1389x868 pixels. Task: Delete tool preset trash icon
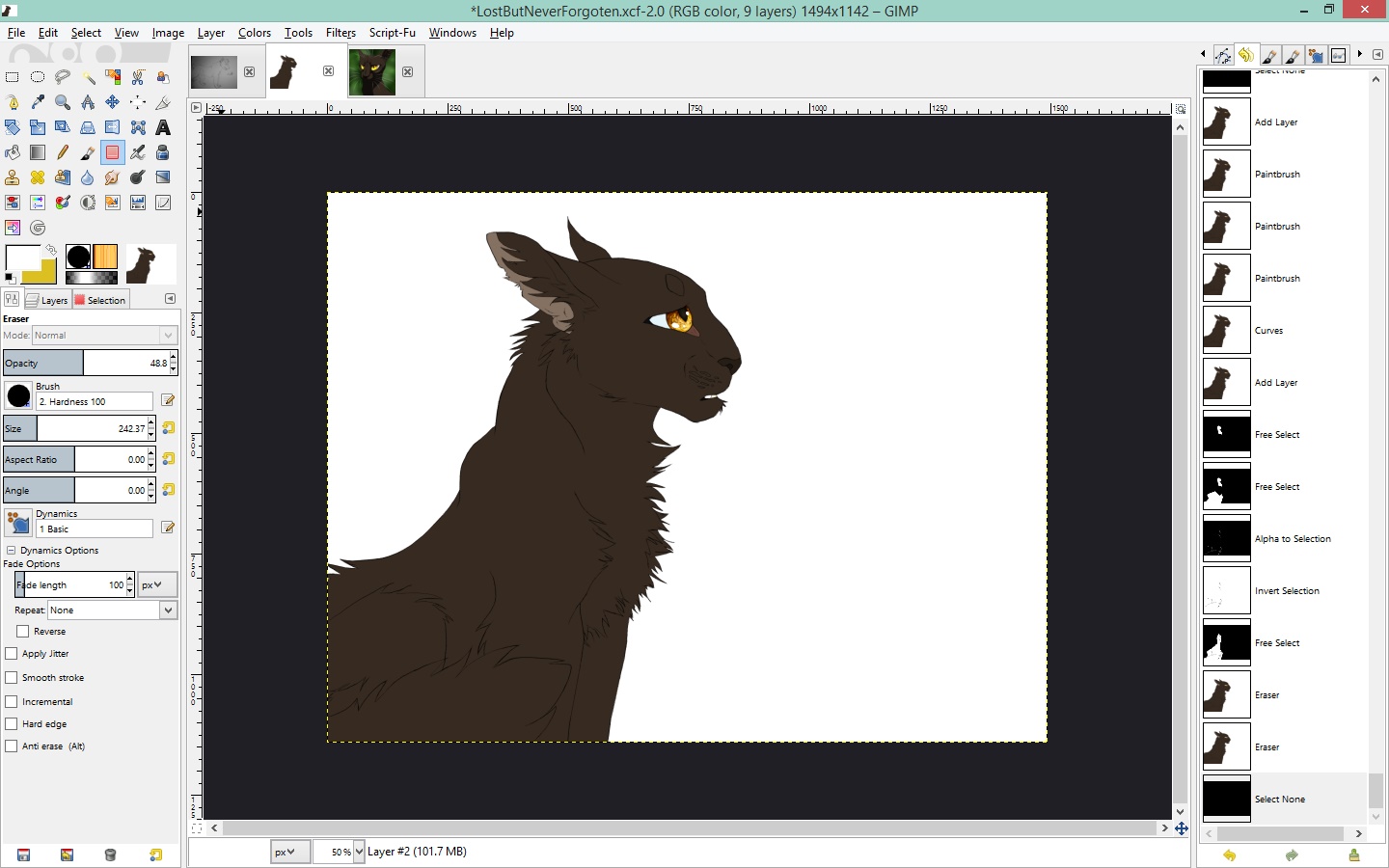[x=110, y=854]
